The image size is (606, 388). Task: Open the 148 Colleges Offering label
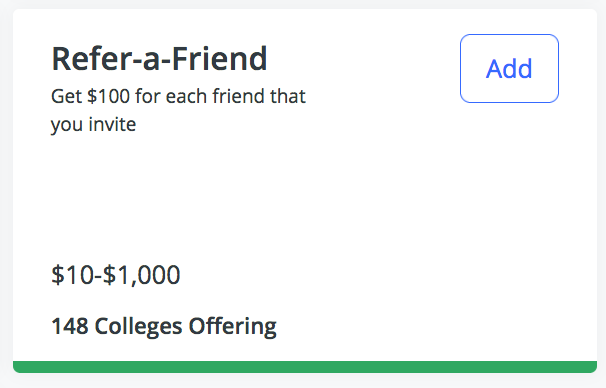pos(164,327)
